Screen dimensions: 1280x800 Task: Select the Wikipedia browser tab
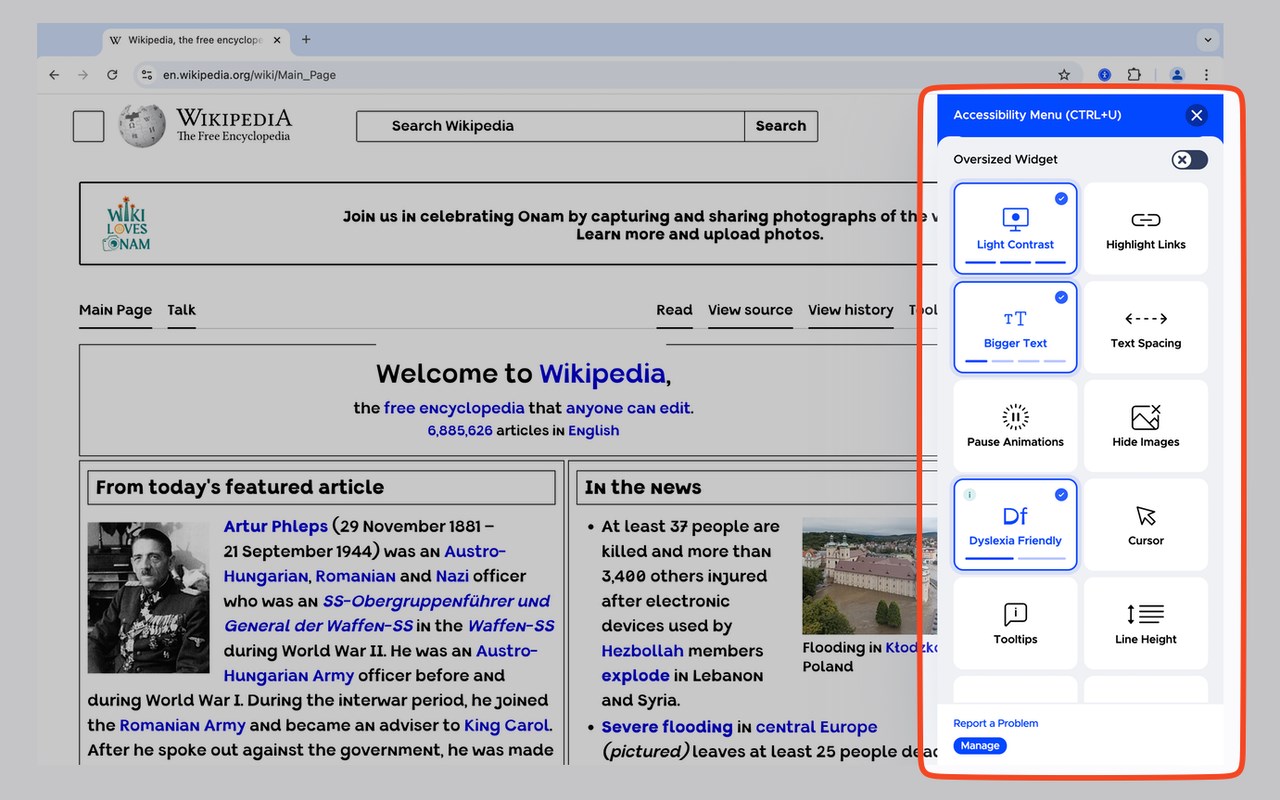point(196,40)
